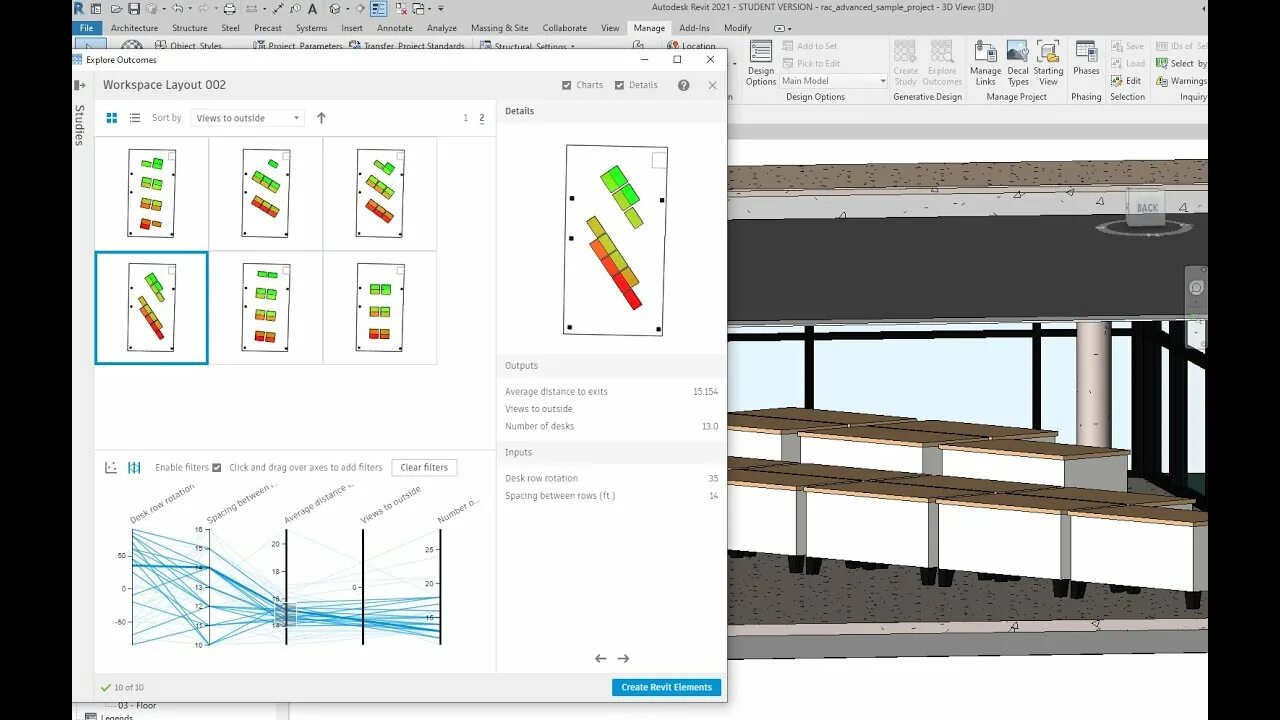Open the Warnings inquiry tool

(1181, 81)
